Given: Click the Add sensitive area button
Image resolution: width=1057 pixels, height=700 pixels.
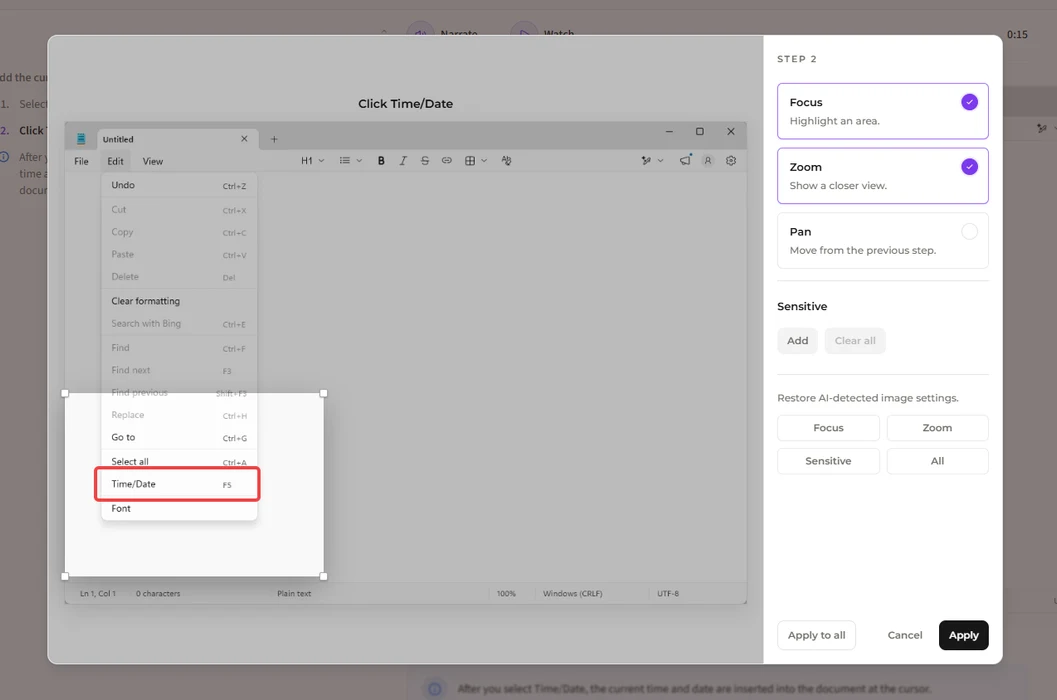Looking at the screenshot, I should pyautogui.click(x=797, y=341).
